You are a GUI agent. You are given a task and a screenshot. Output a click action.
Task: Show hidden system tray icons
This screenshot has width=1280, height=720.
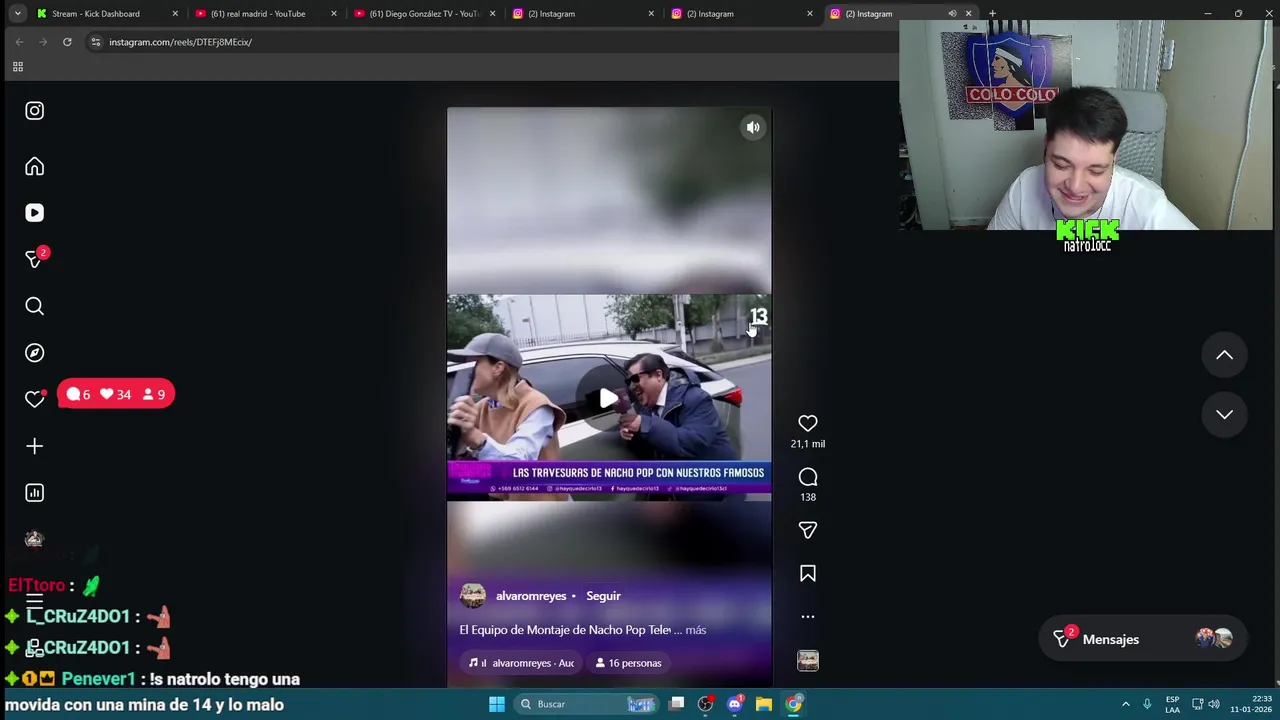tap(1126, 704)
